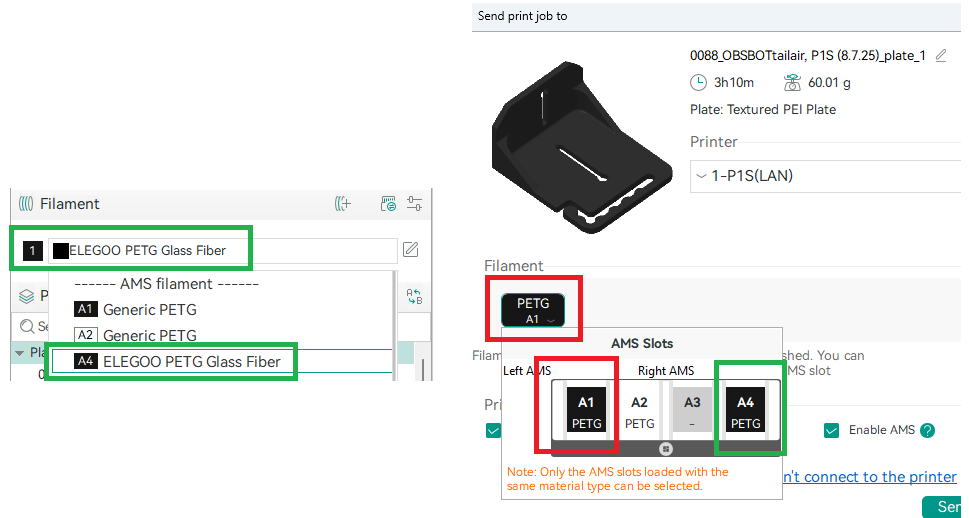Choose empty AMS slot A3
969x518 pixels.
[x=692, y=412]
